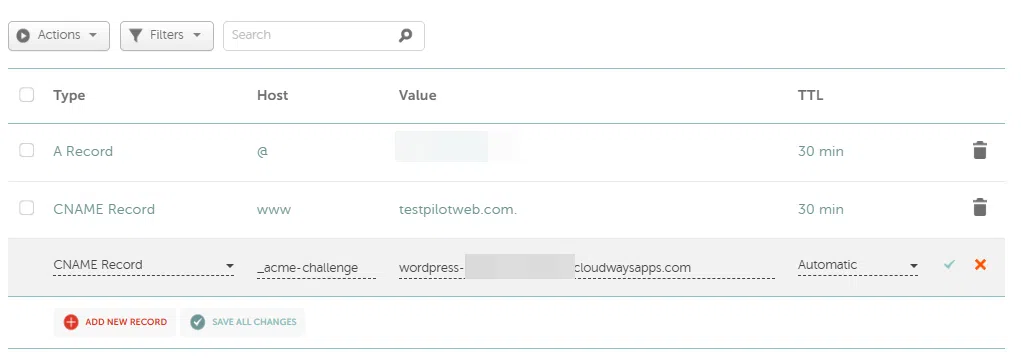Delete the A Record entry with trash icon
The width and height of the screenshot is (1021, 360).
pyautogui.click(x=979, y=150)
